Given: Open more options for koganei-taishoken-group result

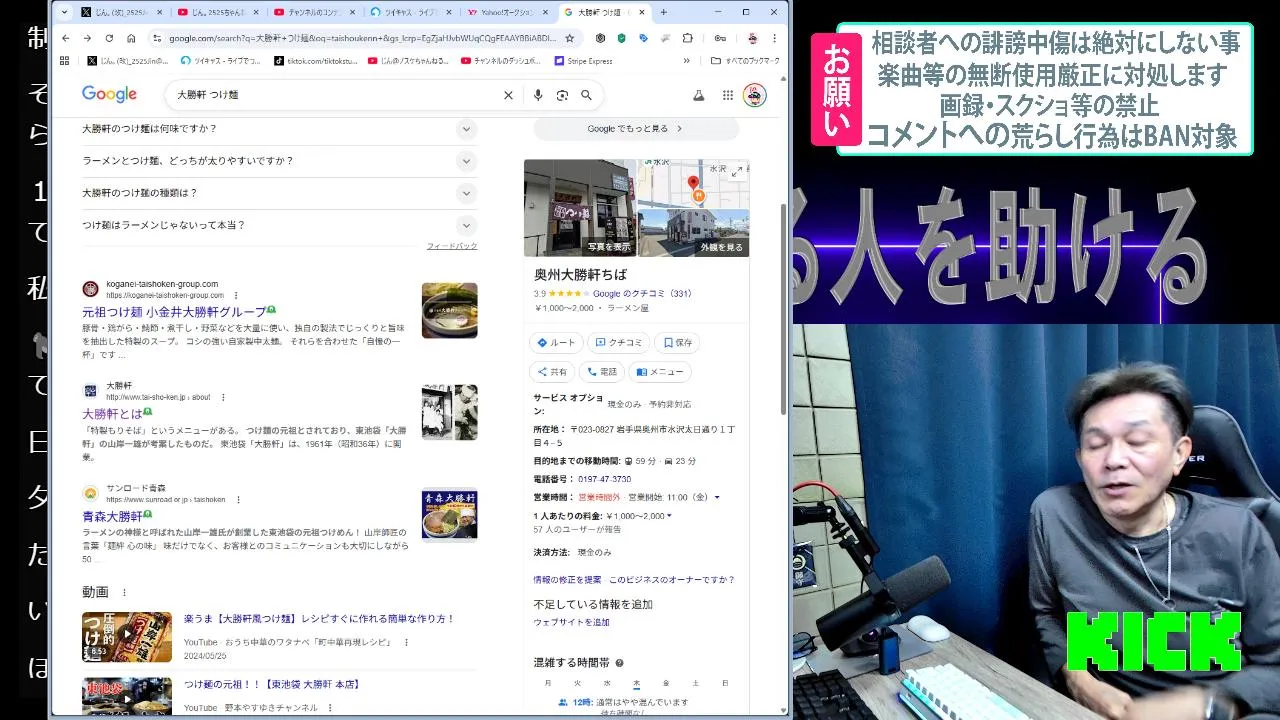Looking at the screenshot, I should (236, 295).
